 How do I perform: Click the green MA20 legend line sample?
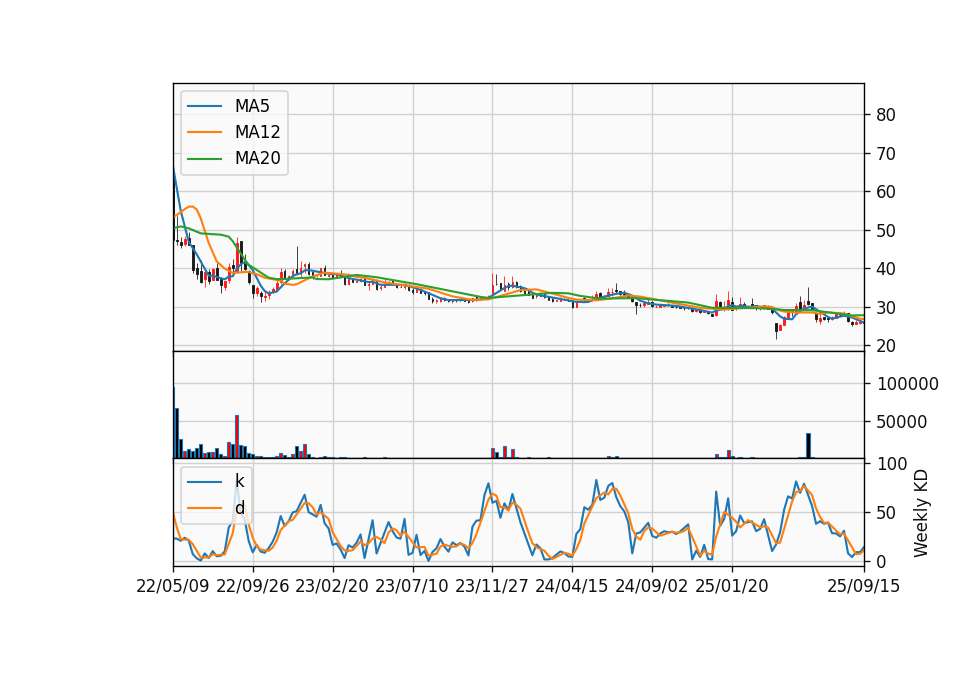coord(204,159)
